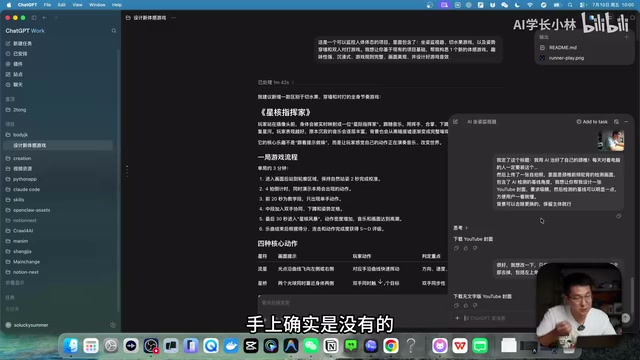Click the side chat message input field

tap(500, 318)
